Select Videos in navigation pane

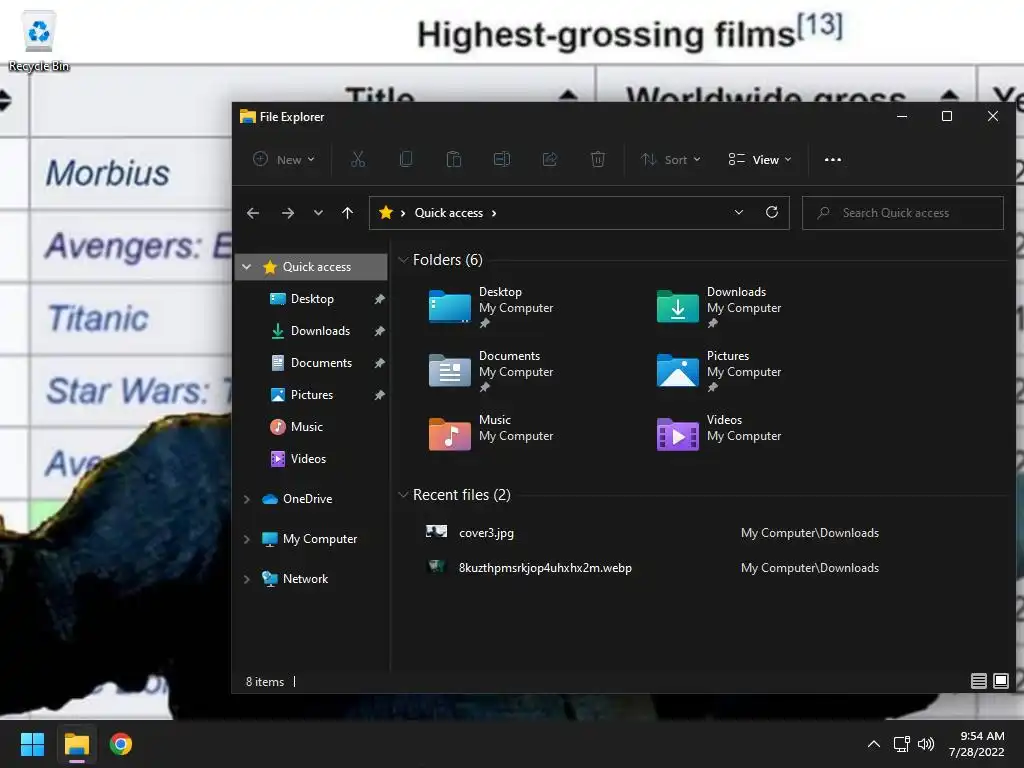[x=308, y=458]
